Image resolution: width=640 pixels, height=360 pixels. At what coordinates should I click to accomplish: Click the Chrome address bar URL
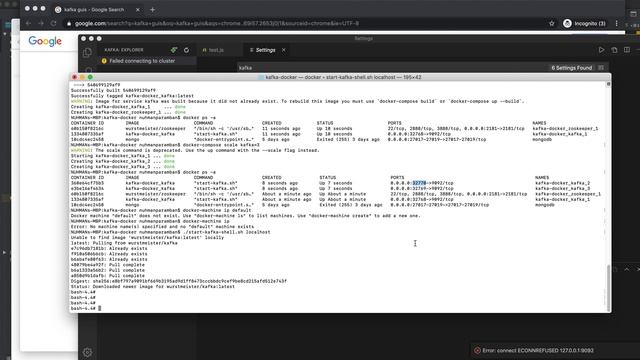217,24
